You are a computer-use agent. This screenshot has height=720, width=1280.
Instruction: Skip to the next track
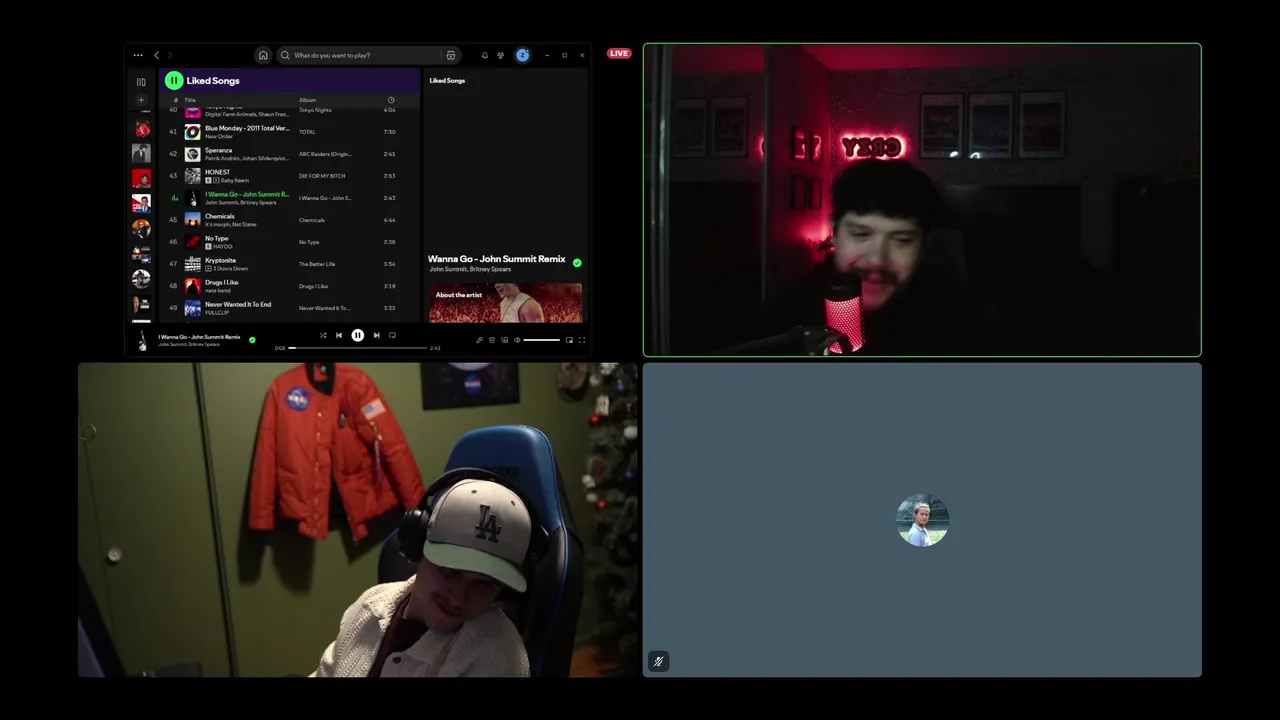pos(376,336)
